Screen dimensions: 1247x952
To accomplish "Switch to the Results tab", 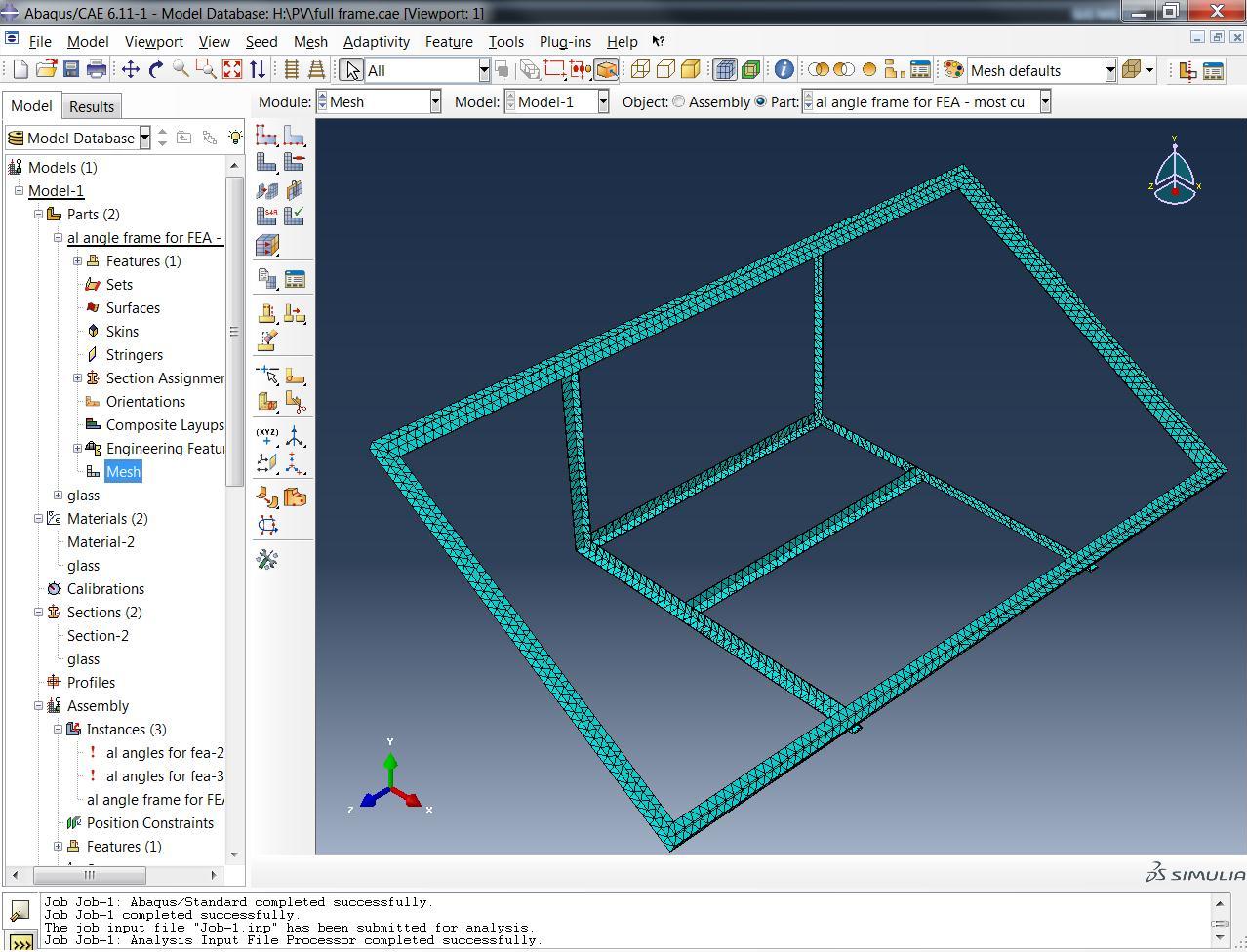I will [x=92, y=106].
